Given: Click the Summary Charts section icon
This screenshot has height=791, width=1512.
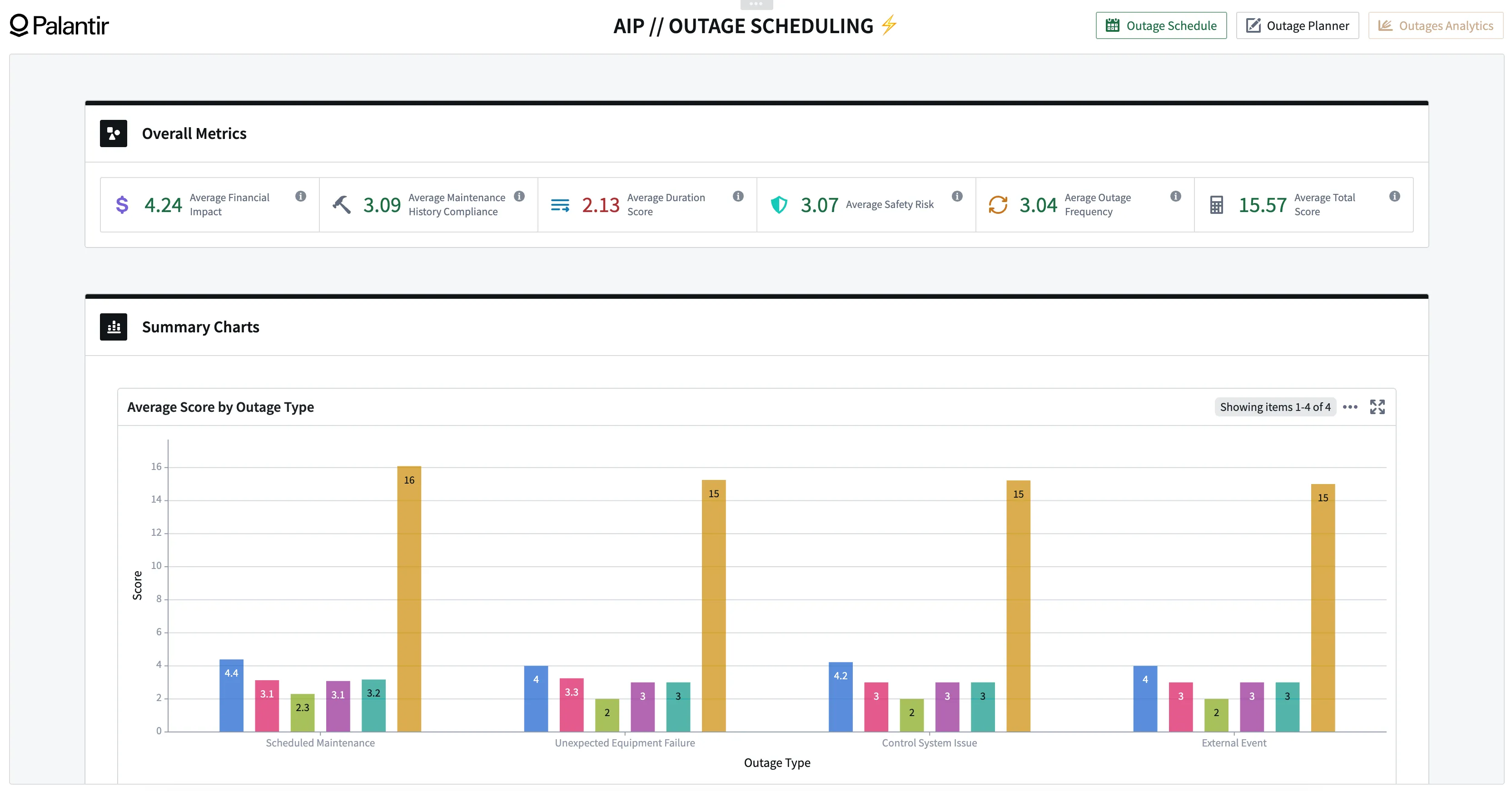Looking at the screenshot, I should [x=113, y=327].
